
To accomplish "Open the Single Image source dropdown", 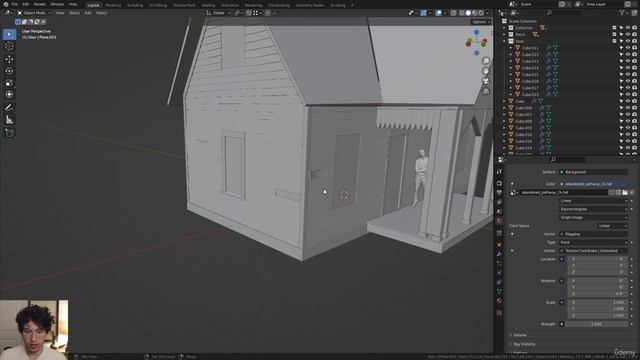I will coord(593,218).
